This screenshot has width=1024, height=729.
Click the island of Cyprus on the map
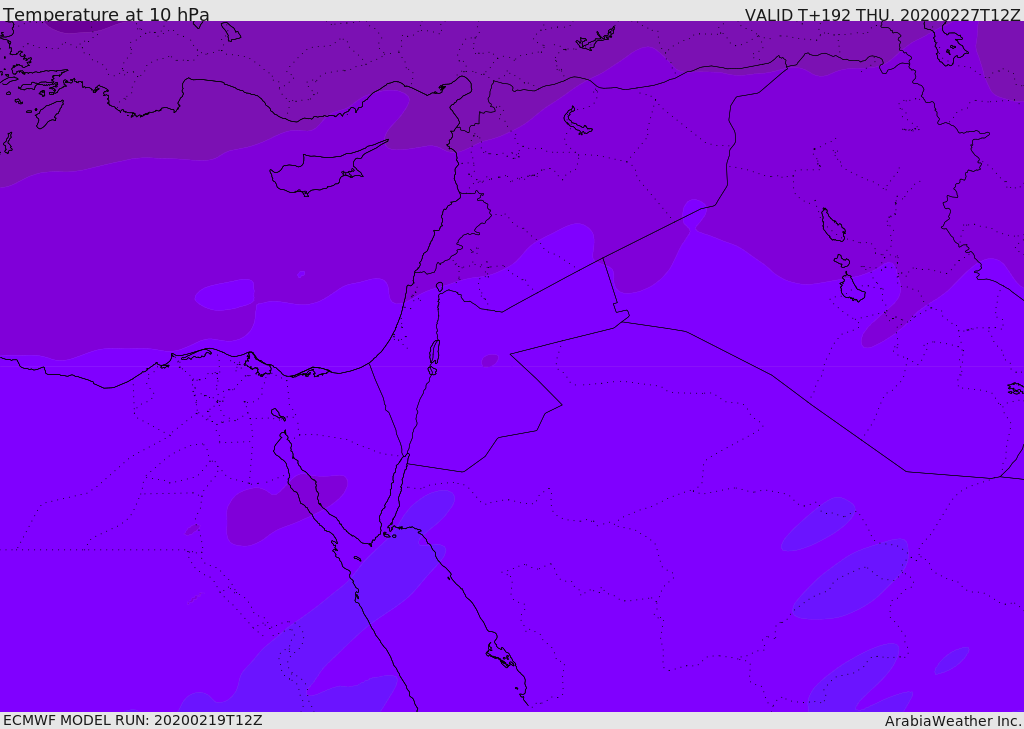[320, 172]
